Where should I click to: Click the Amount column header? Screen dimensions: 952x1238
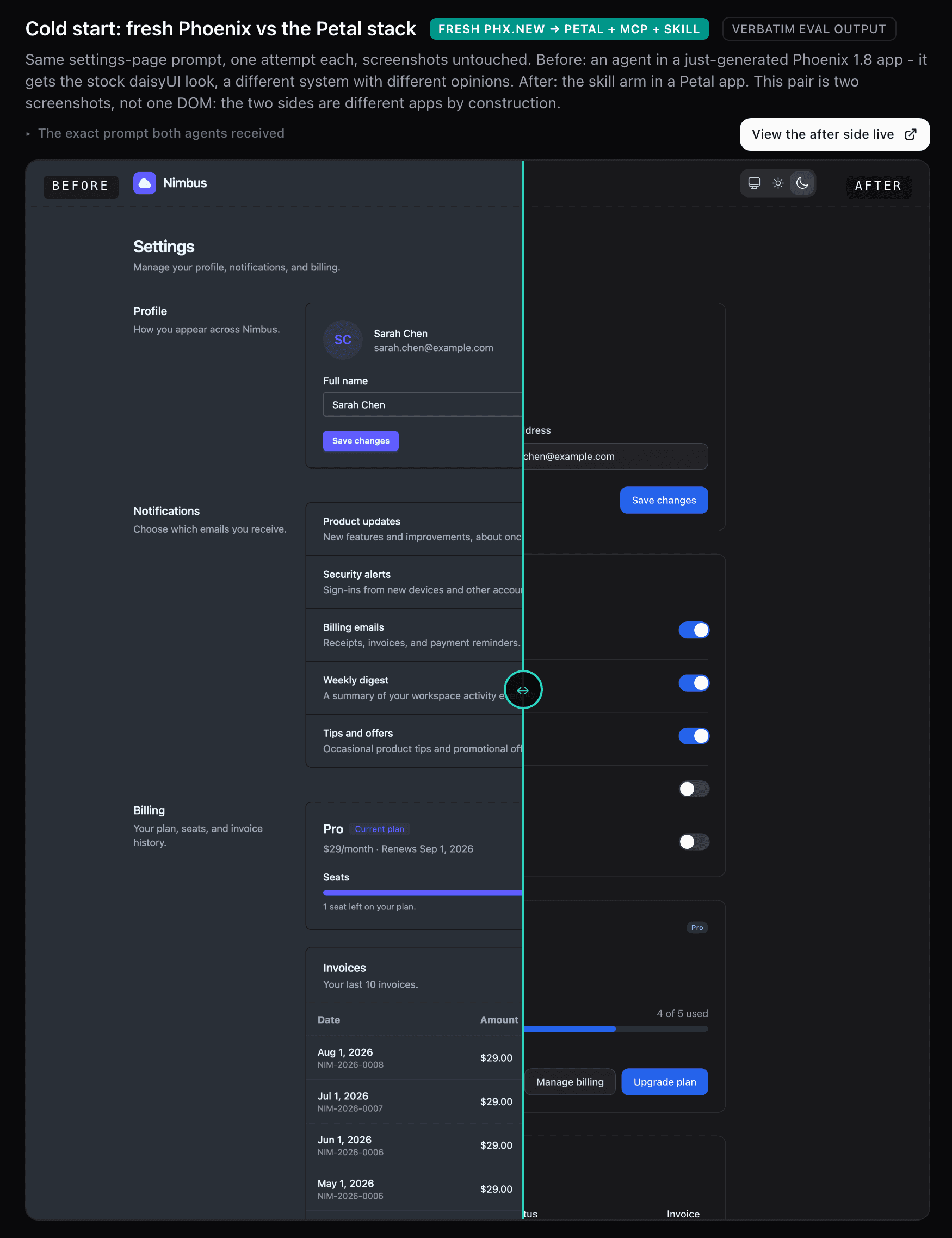499,1020
